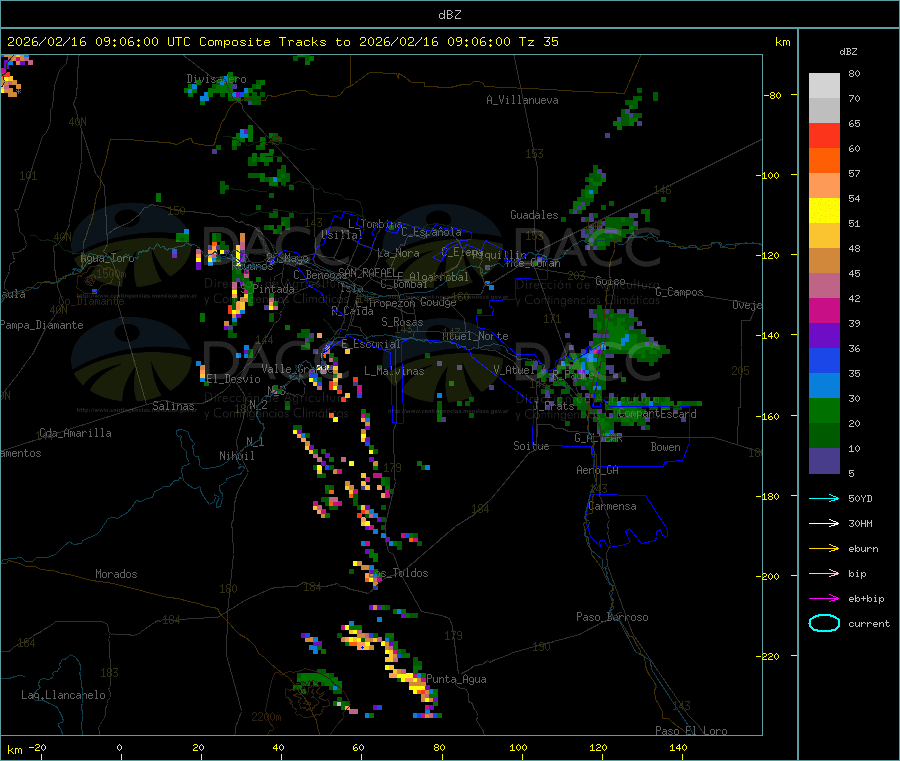Viewport: 900px width, 761px height.
Task: Click the '-220' tick on right axis
Action: [770, 657]
